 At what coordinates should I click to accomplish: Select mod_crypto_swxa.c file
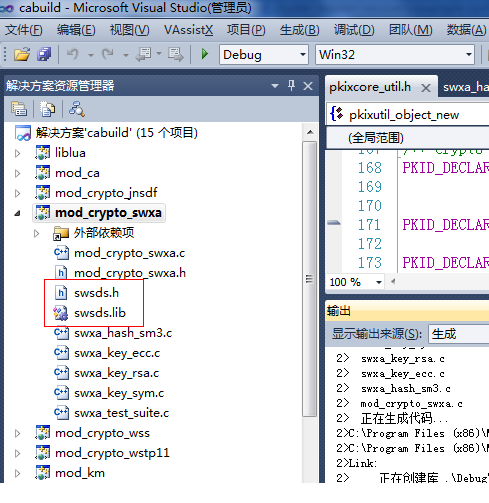point(129,253)
